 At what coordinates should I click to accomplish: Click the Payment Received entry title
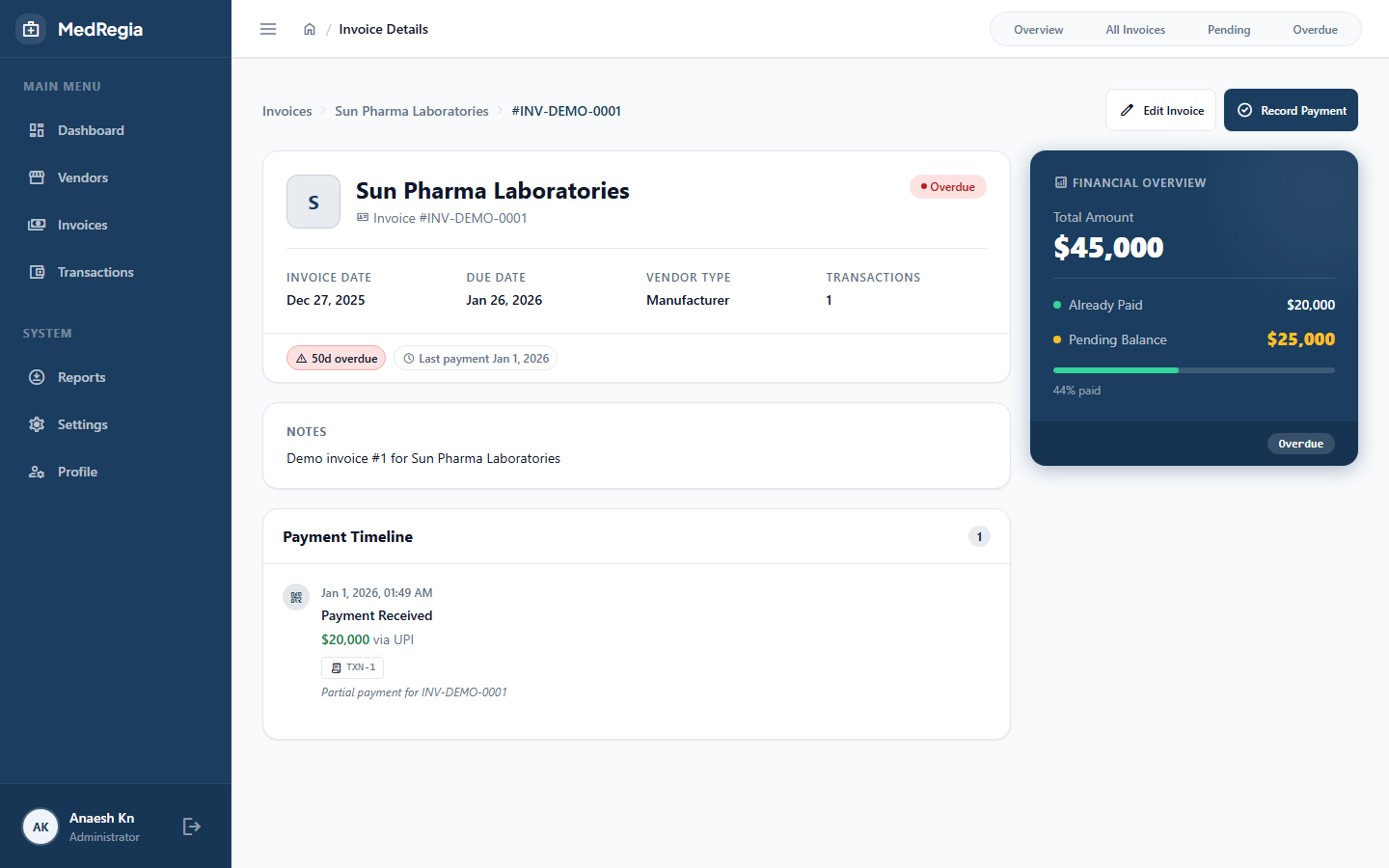(x=376, y=615)
